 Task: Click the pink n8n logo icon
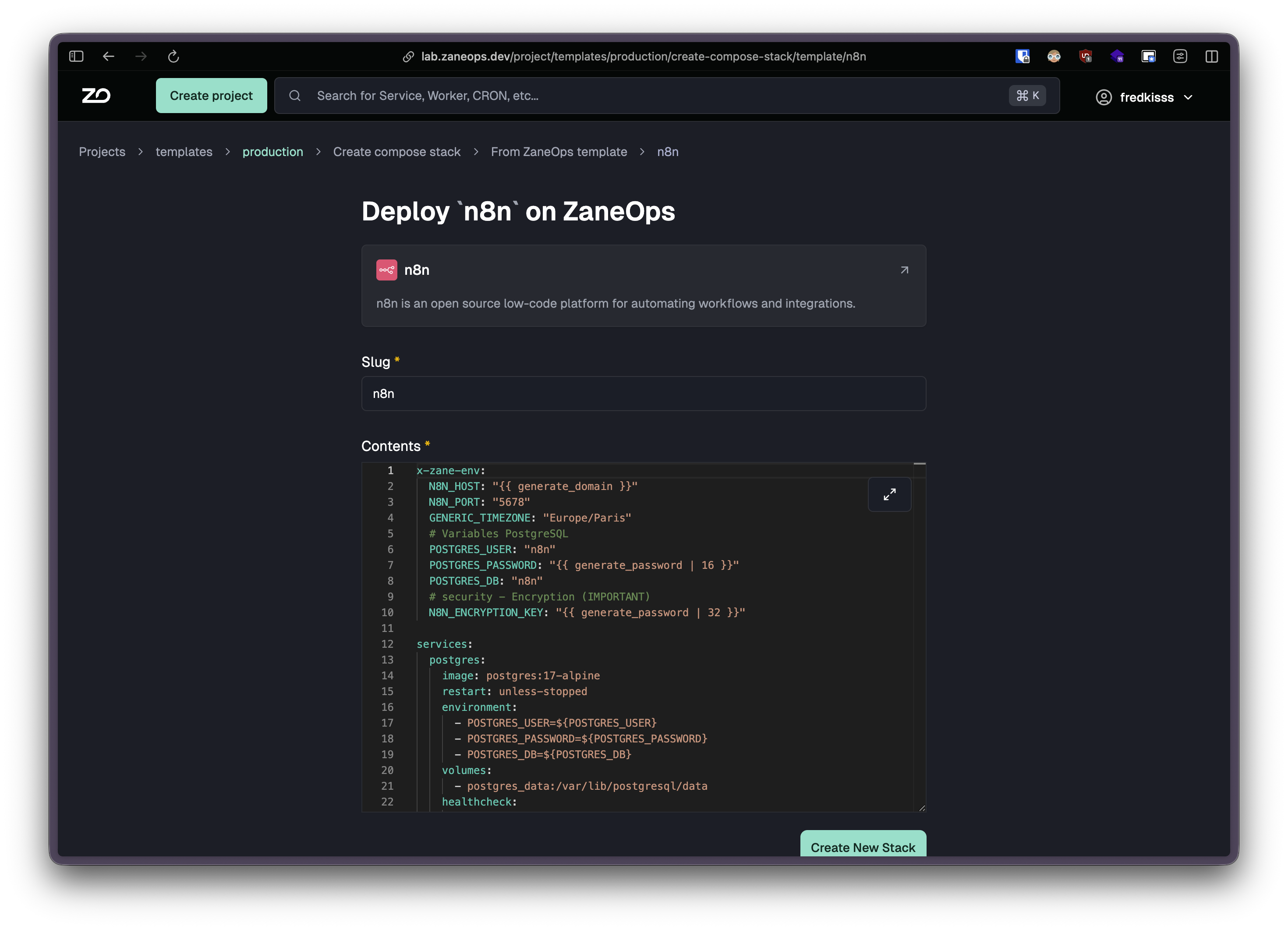tap(387, 270)
